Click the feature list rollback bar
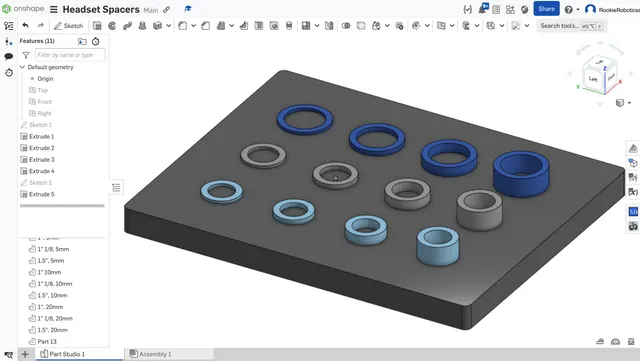640x361 pixels. tap(62, 206)
